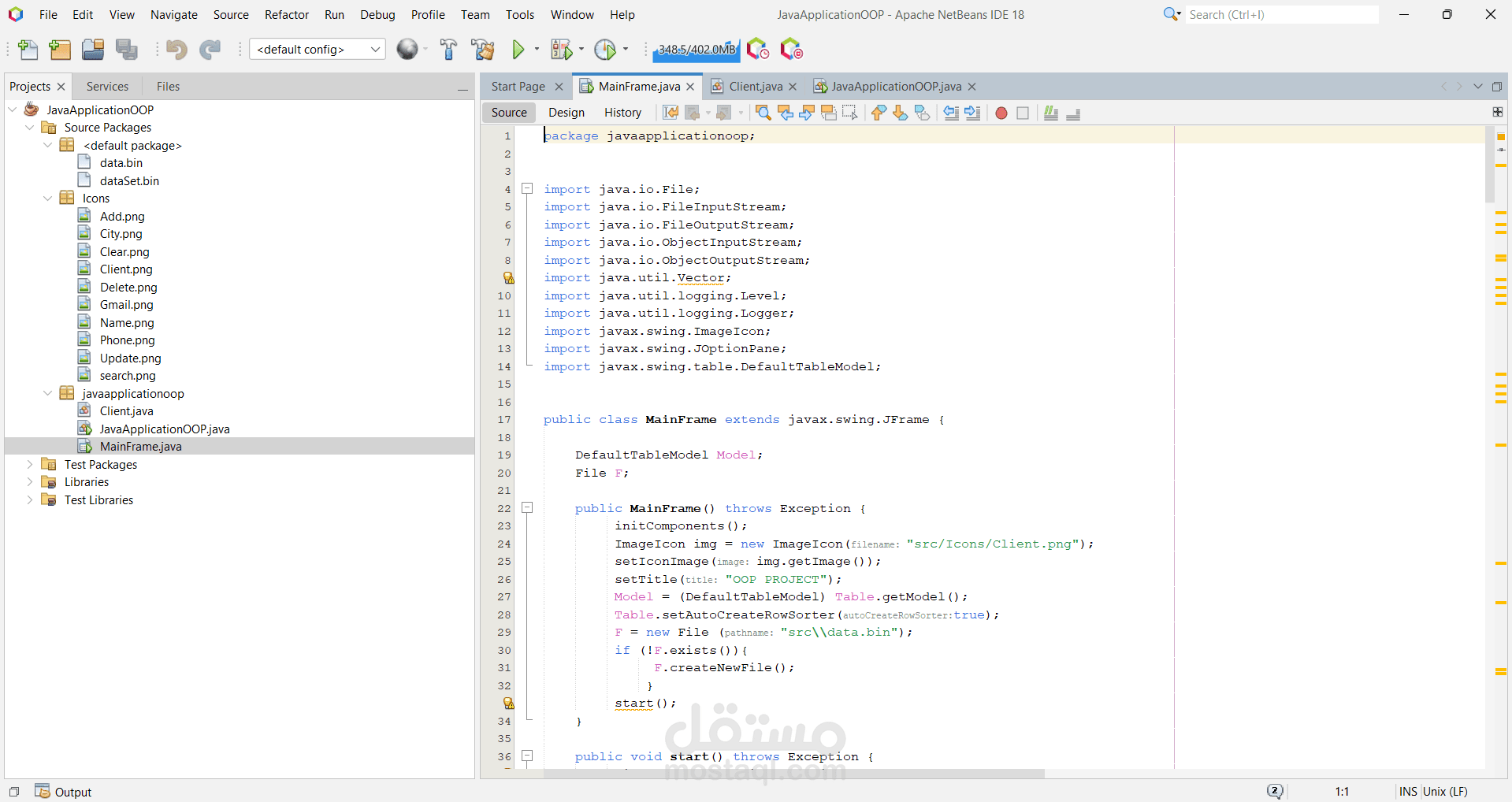The height and width of the screenshot is (802, 1512).
Task: Open the Run Project dropdown arrow
Action: tap(537, 50)
